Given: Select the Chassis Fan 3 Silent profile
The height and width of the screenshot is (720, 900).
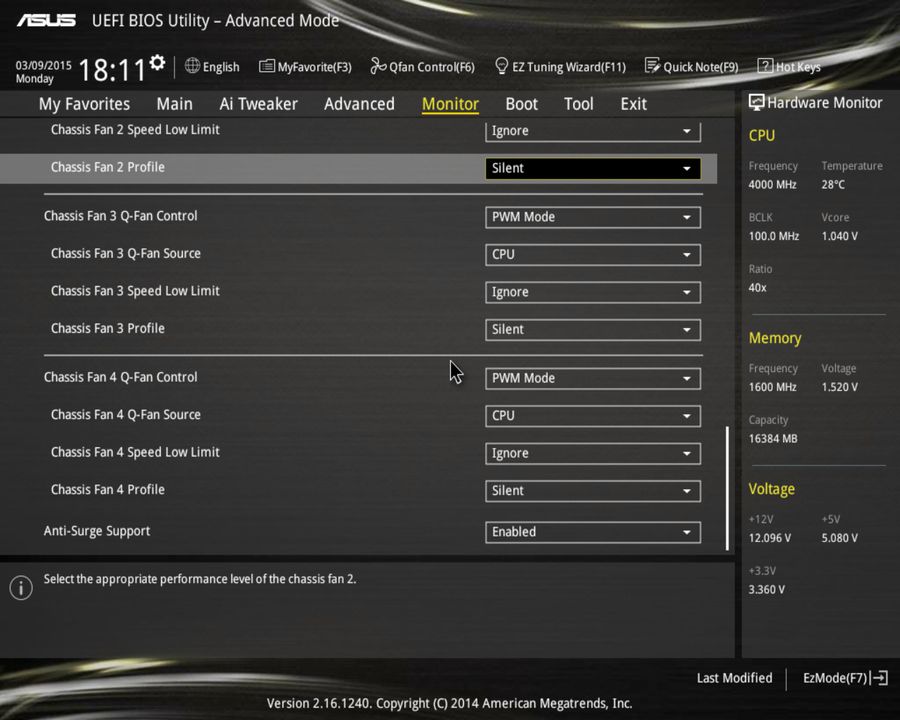Looking at the screenshot, I should 592,329.
